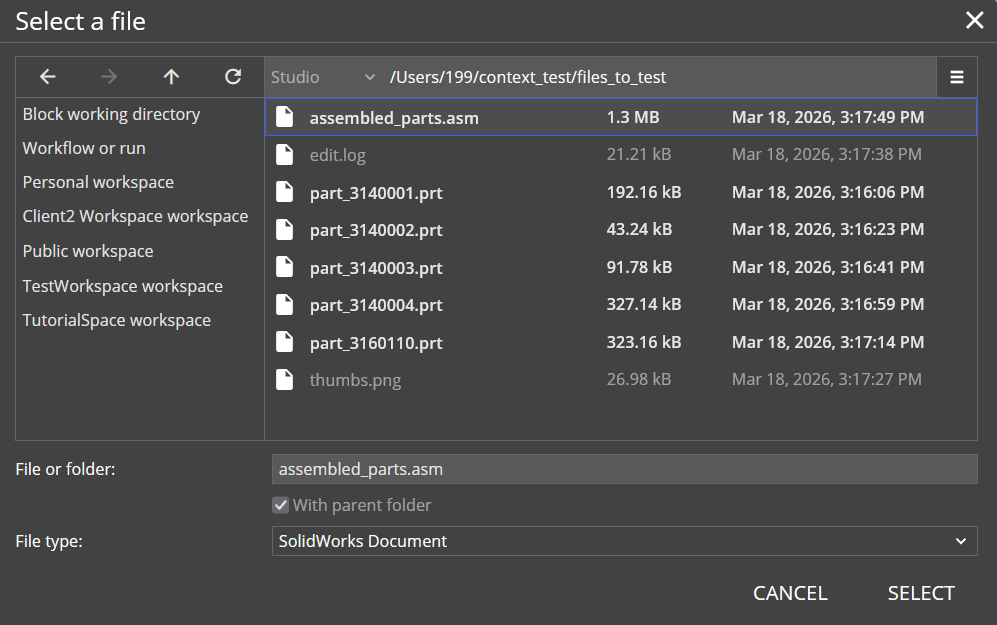The image size is (997, 625).
Task: Choose TutorialSpace workspace from sidebar
Action: tap(116, 320)
